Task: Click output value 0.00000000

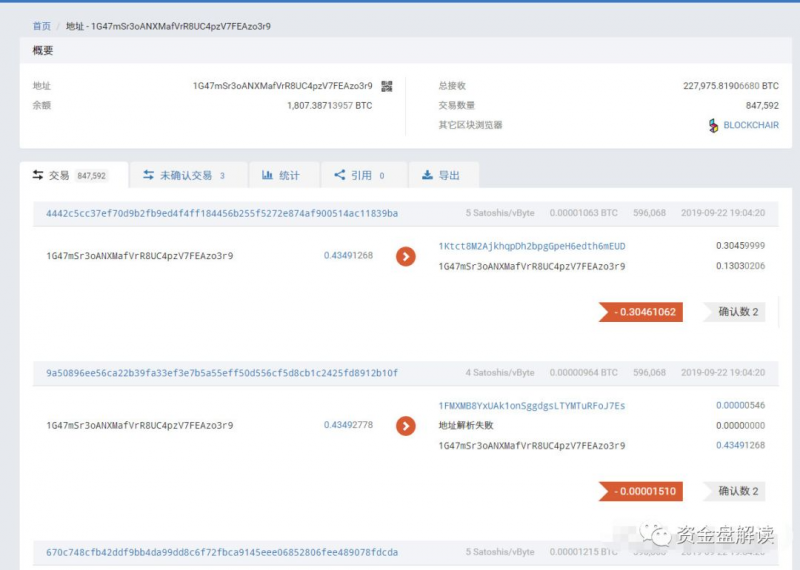Action: [x=740, y=425]
